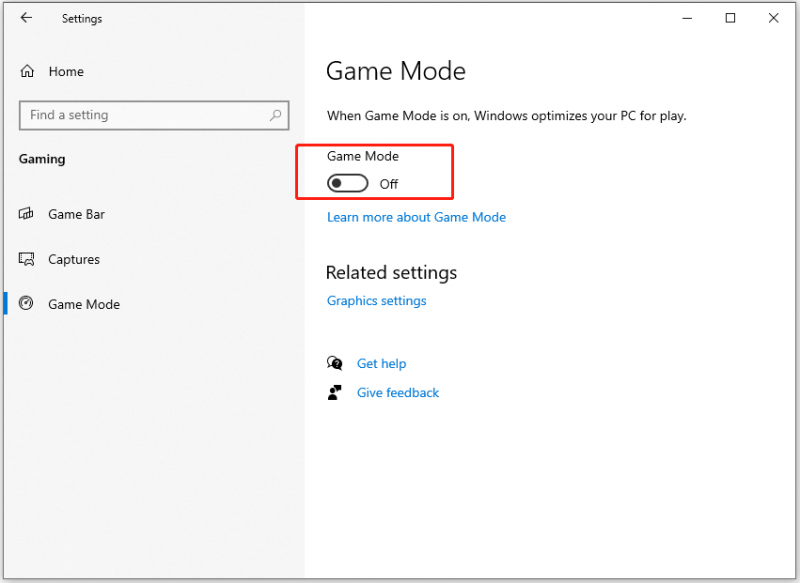800x583 pixels.
Task: Click the 'Windows optimizes your PC' description
Action: [507, 116]
